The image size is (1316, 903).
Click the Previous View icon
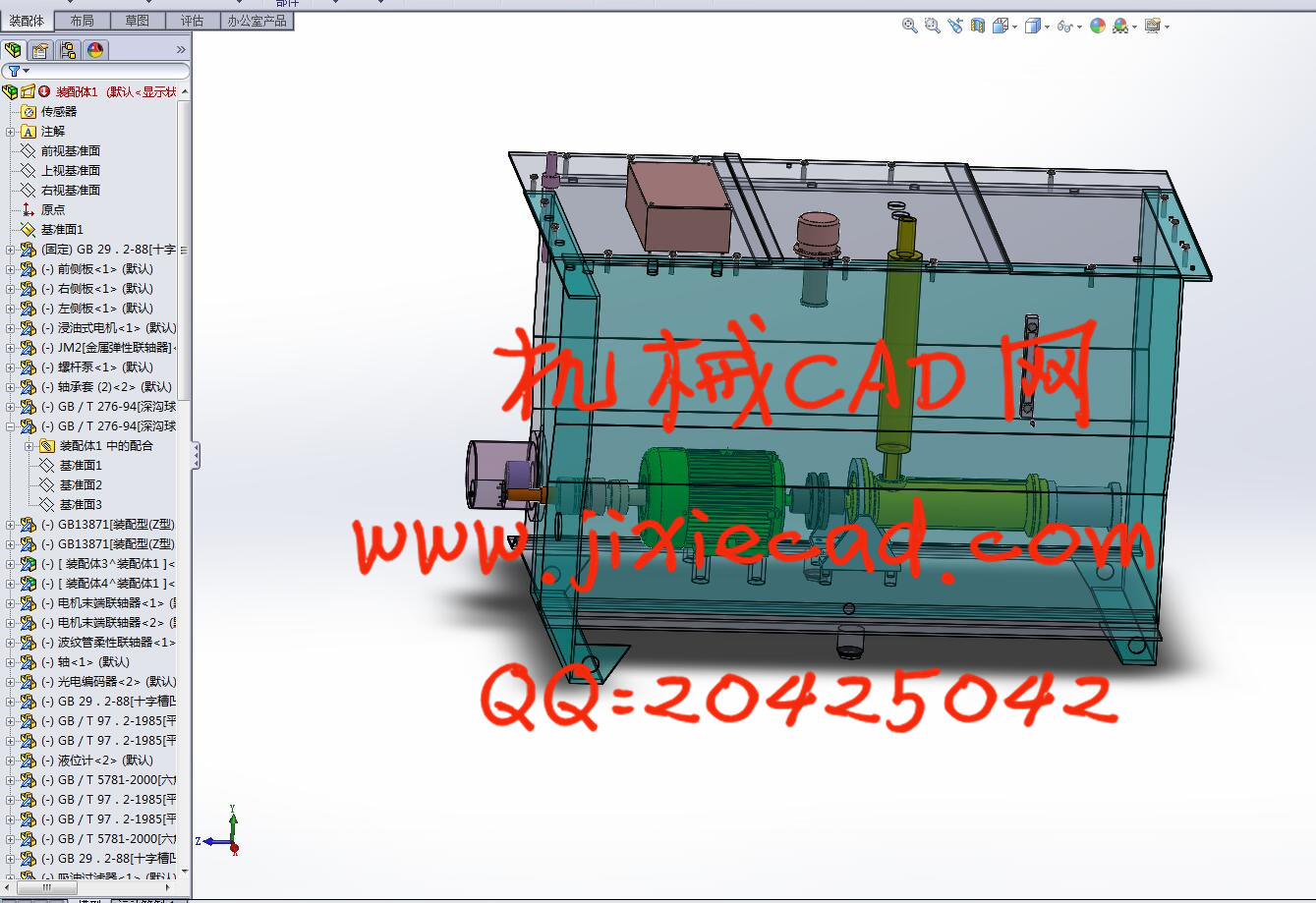(x=954, y=27)
